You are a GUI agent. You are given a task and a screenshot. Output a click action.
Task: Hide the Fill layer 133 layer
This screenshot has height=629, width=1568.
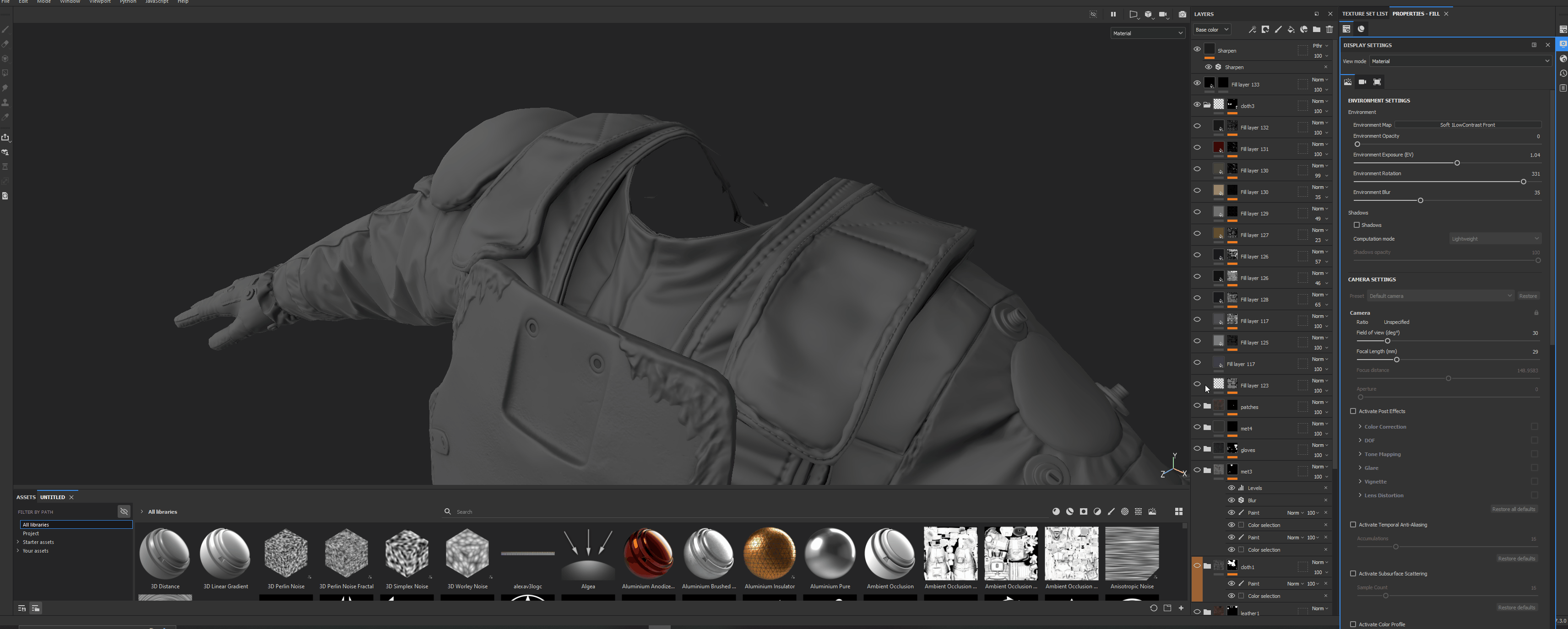pyautogui.click(x=1197, y=83)
